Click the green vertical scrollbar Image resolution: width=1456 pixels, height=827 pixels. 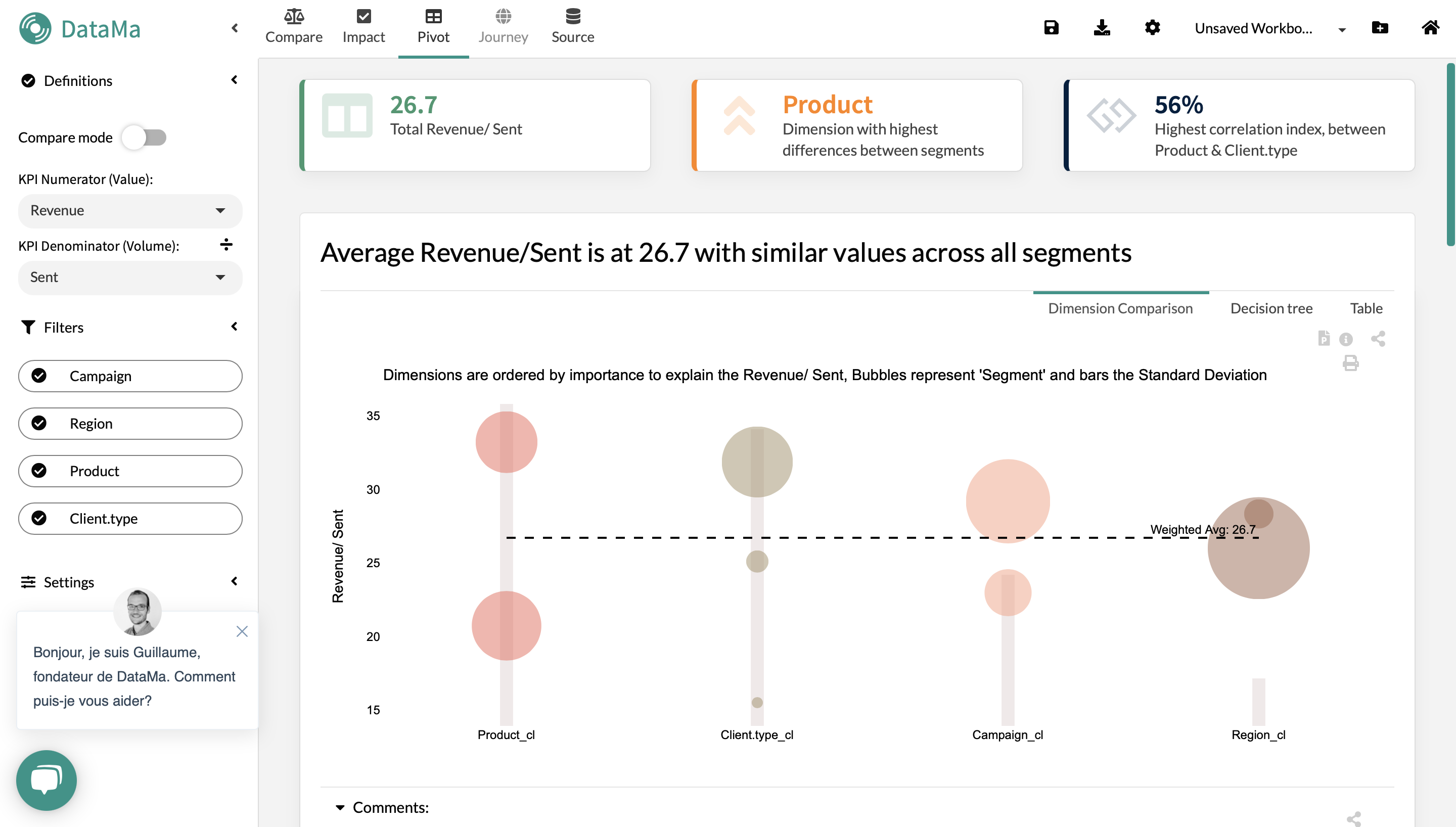1451,155
